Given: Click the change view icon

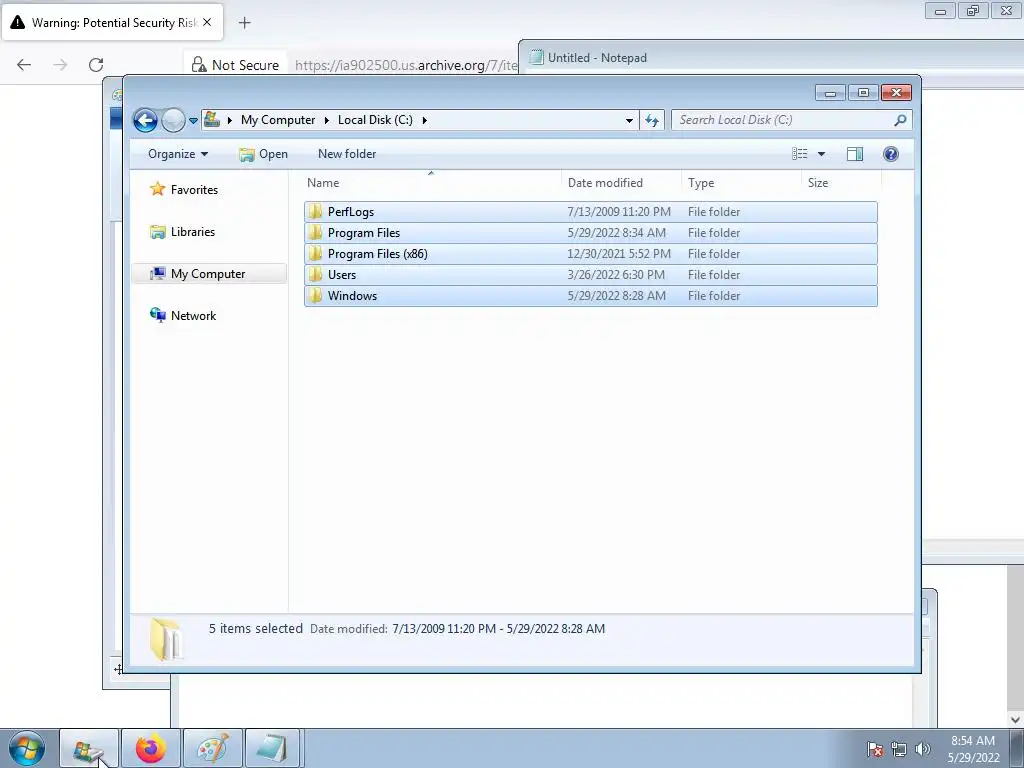Looking at the screenshot, I should point(800,154).
